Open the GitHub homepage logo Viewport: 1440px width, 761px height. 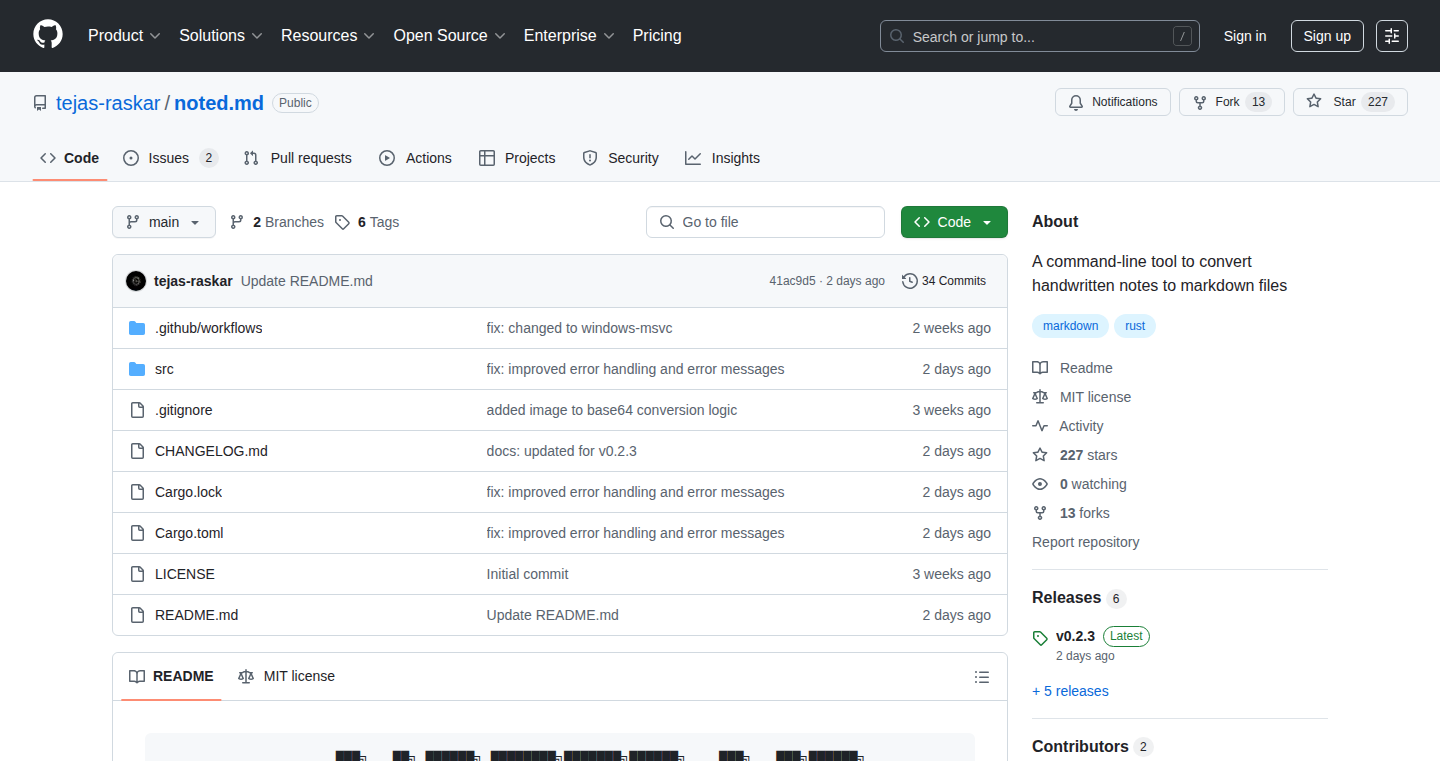[x=48, y=35]
